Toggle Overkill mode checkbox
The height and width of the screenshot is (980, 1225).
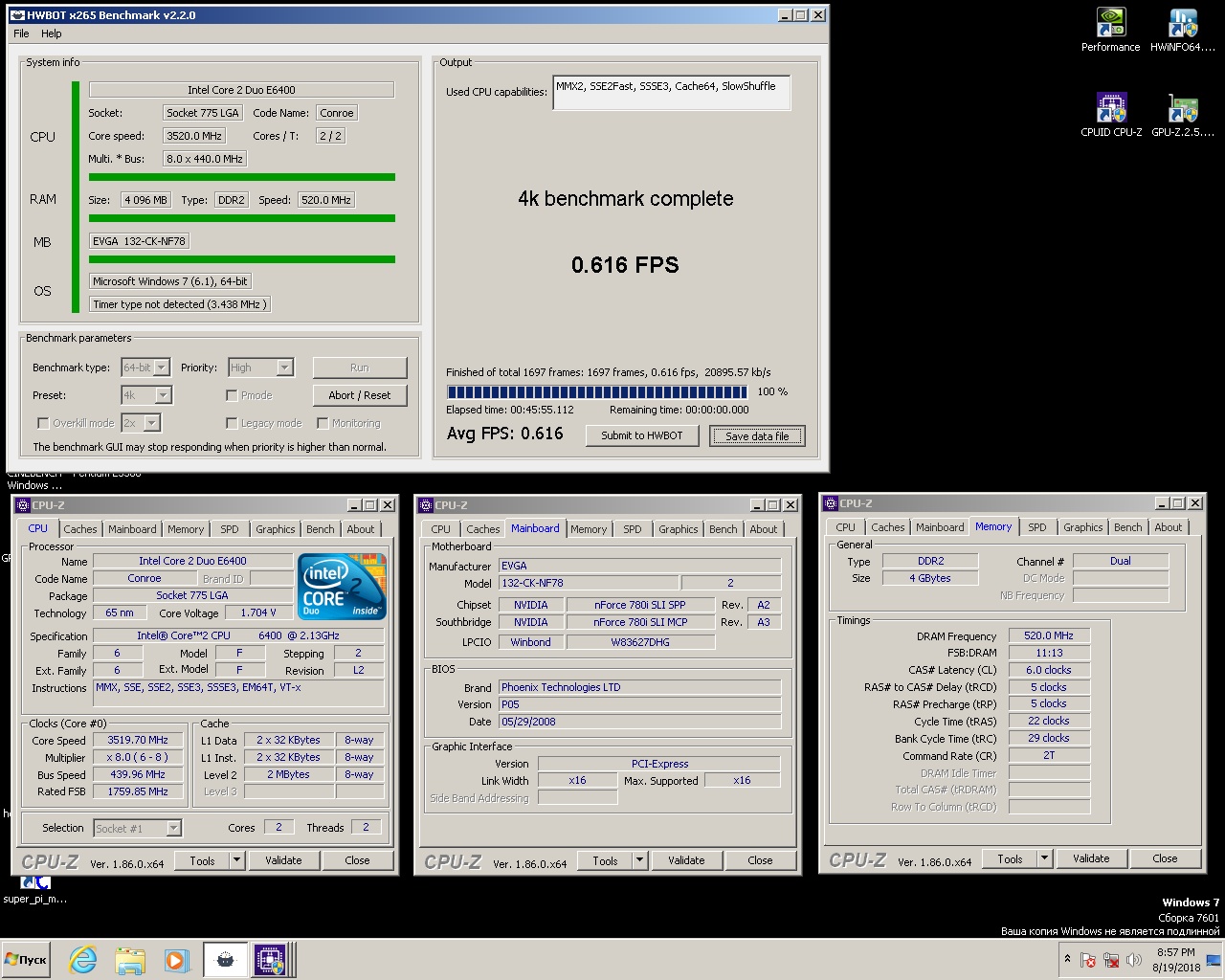(x=43, y=423)
